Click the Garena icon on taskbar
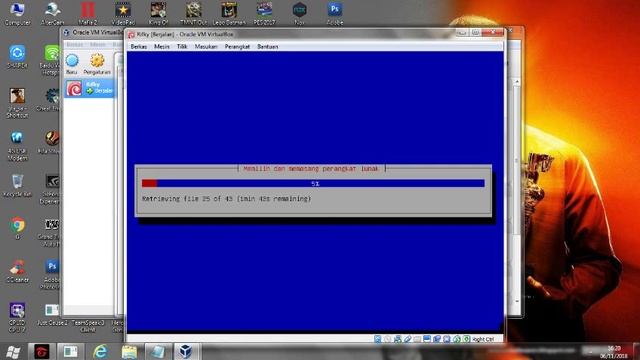Screen dimensions: 640x360 coord(41,351)
